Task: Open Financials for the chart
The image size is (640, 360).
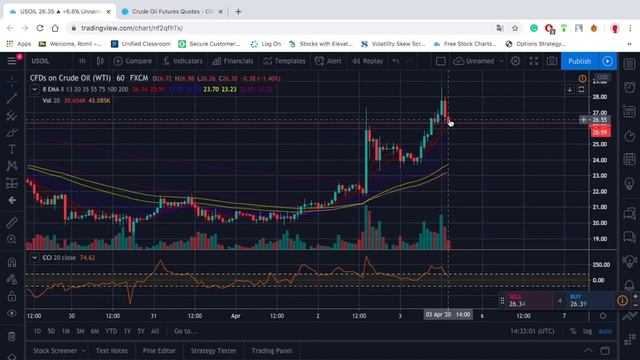Action: [x=233, y=61]
